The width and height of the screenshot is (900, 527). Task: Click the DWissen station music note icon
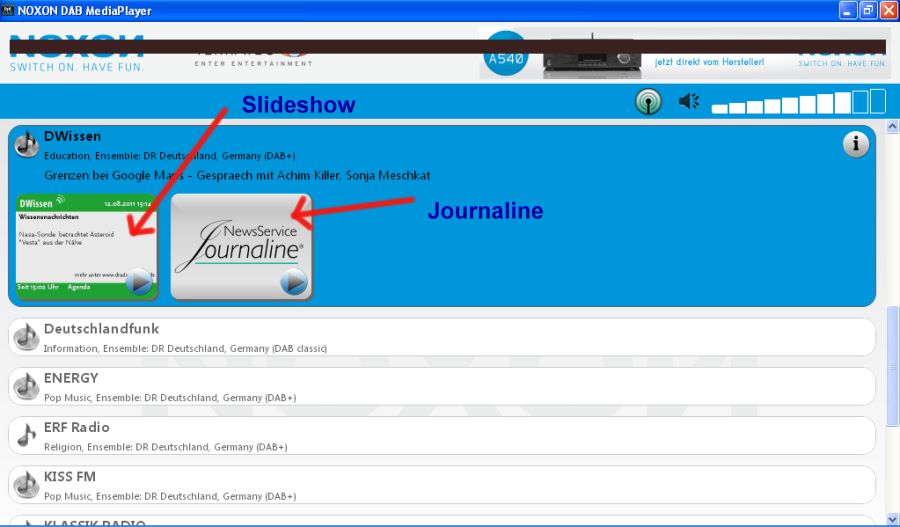tap(26, 145)
